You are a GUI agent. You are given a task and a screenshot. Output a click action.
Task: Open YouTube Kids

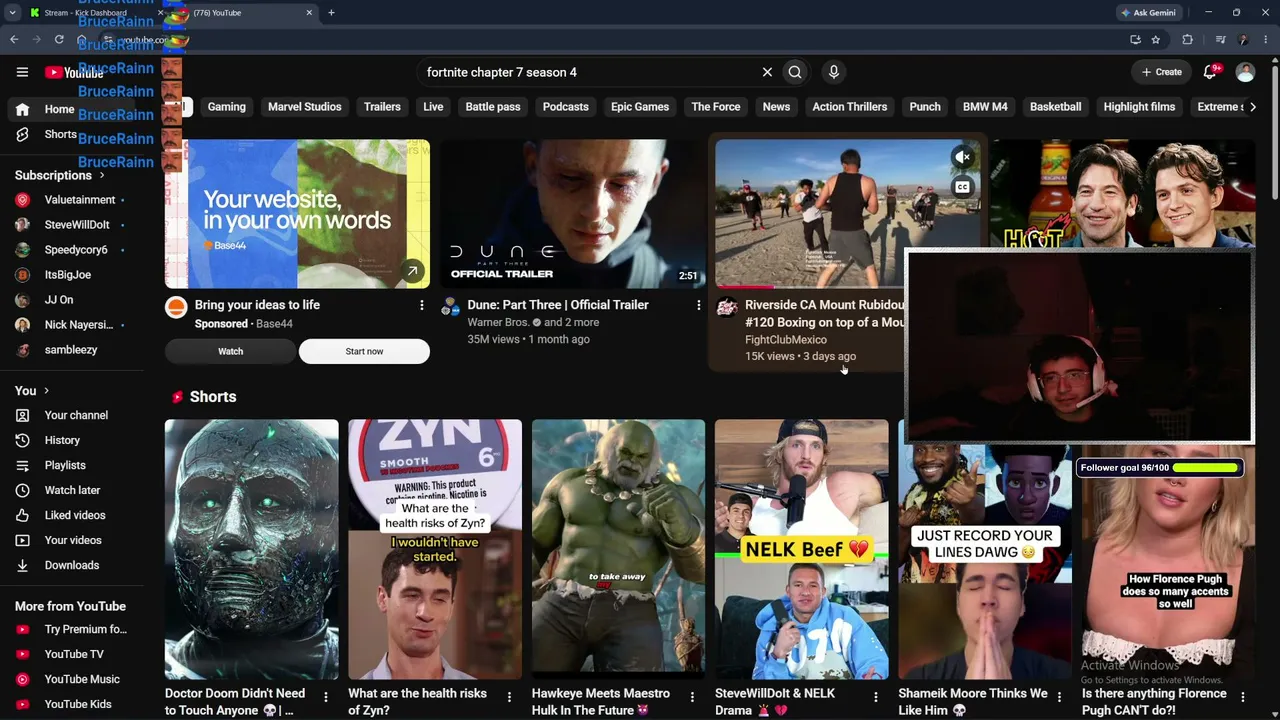point(80,704)
